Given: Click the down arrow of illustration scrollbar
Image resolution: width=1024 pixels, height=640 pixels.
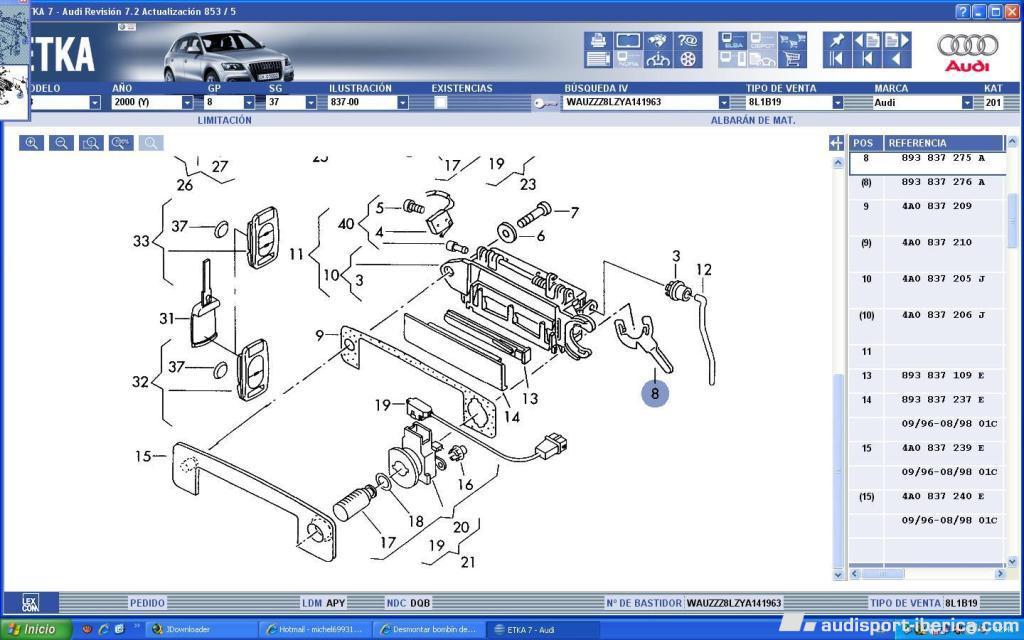Looking at the screenshot, I should tap(839, 575).
